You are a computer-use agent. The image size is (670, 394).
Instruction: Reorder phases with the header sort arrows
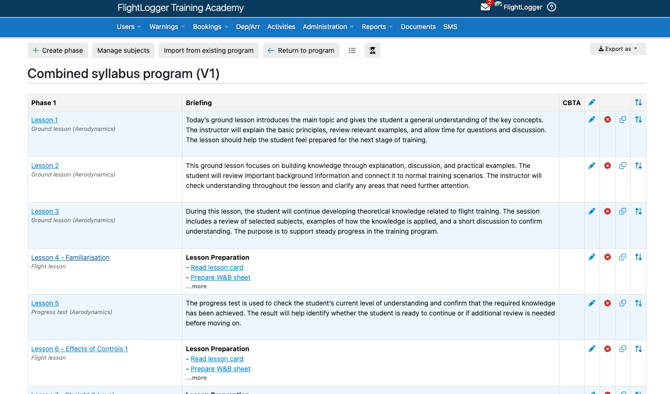(638, 103)
